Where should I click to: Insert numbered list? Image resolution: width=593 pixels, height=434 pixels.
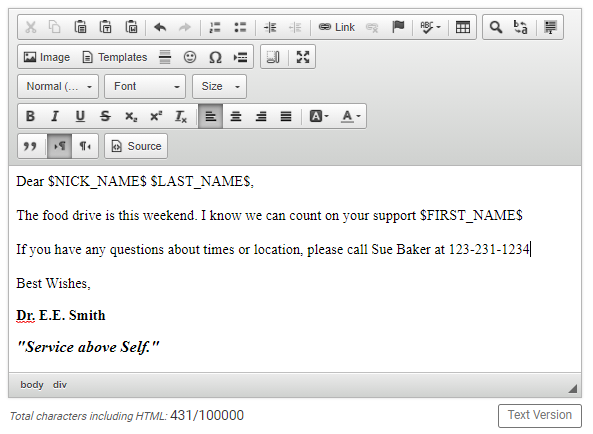coord(215,27)
